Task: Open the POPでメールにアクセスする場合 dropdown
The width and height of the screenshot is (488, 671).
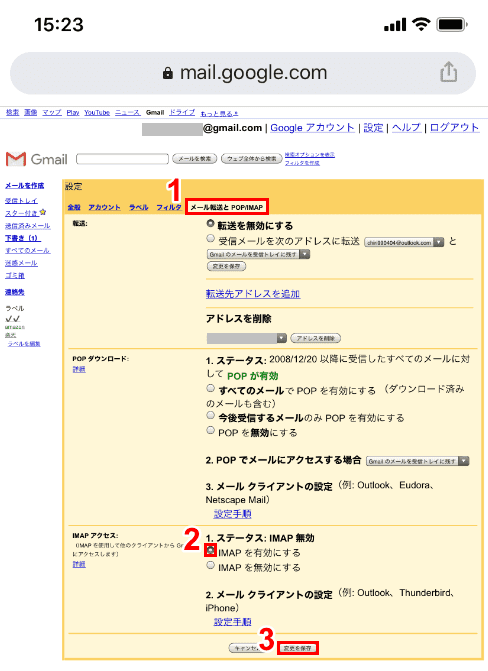Action: pos(418,461)
